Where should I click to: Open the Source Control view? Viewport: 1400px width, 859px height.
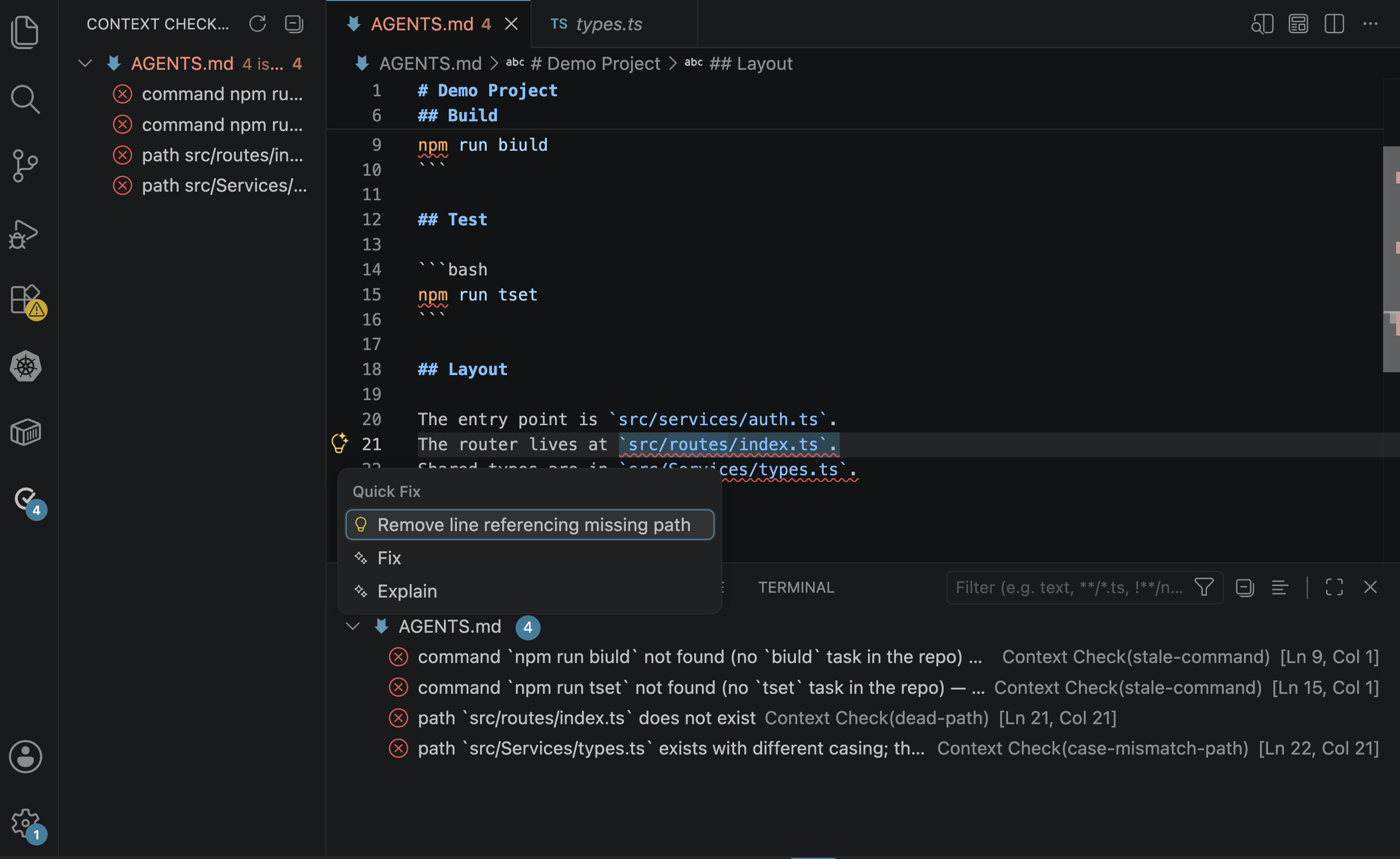(25, 166)
